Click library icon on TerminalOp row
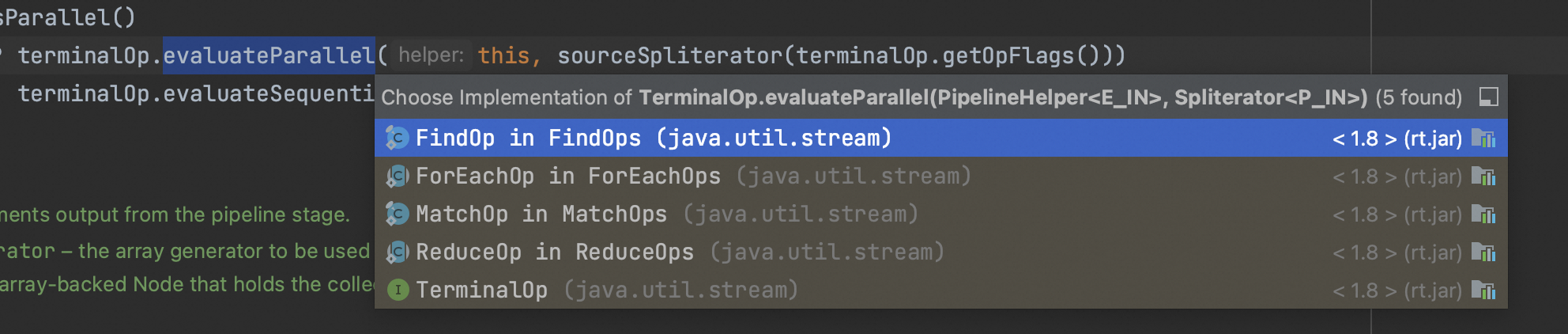The image size is (1568, 334). pos(1483,290)
